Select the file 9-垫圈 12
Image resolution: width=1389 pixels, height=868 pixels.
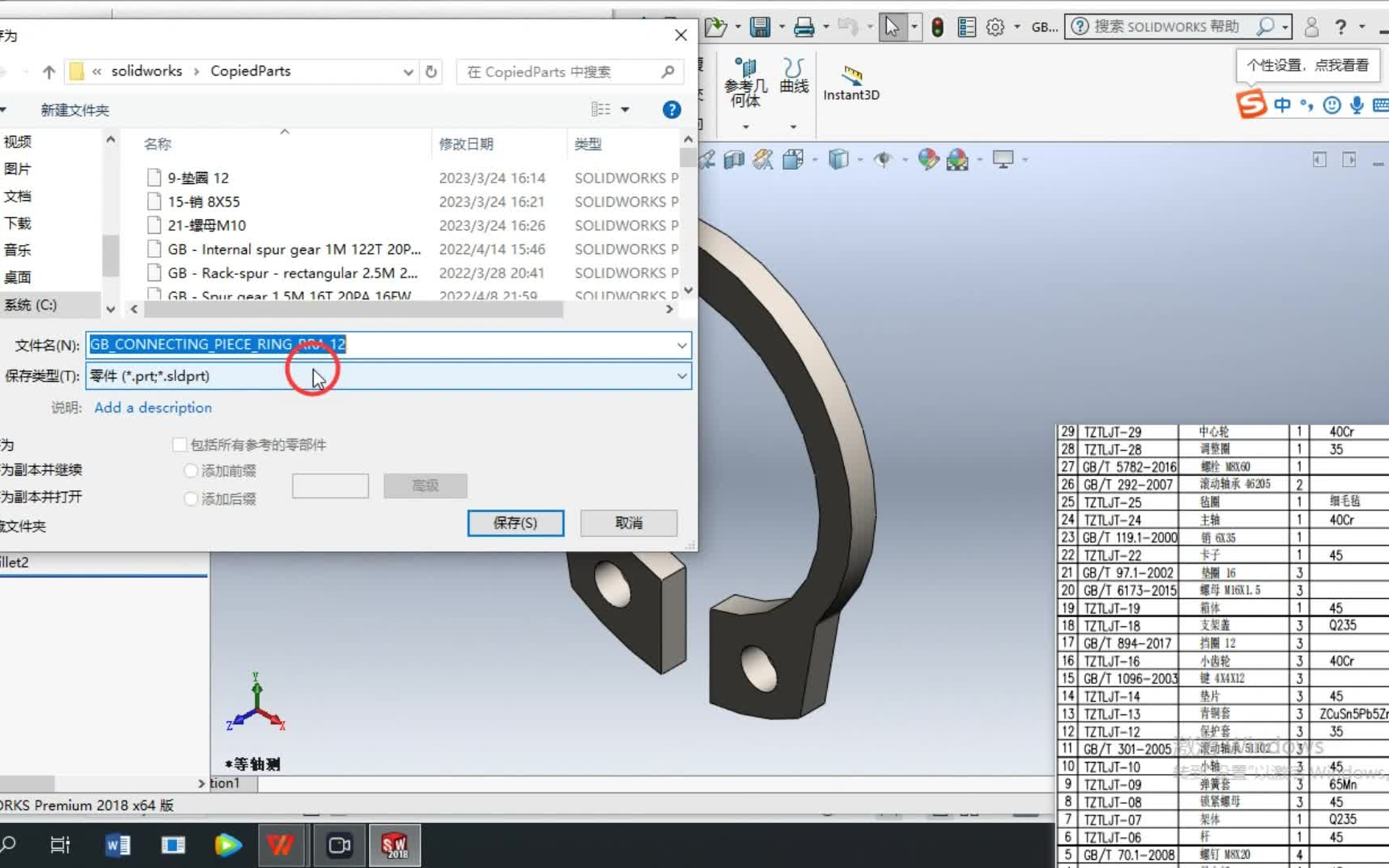click(198, 178)
